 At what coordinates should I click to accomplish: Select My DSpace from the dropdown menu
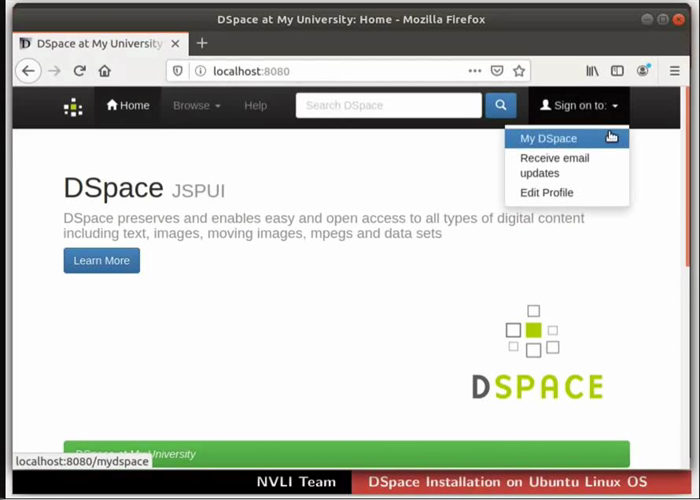[548, 139]
